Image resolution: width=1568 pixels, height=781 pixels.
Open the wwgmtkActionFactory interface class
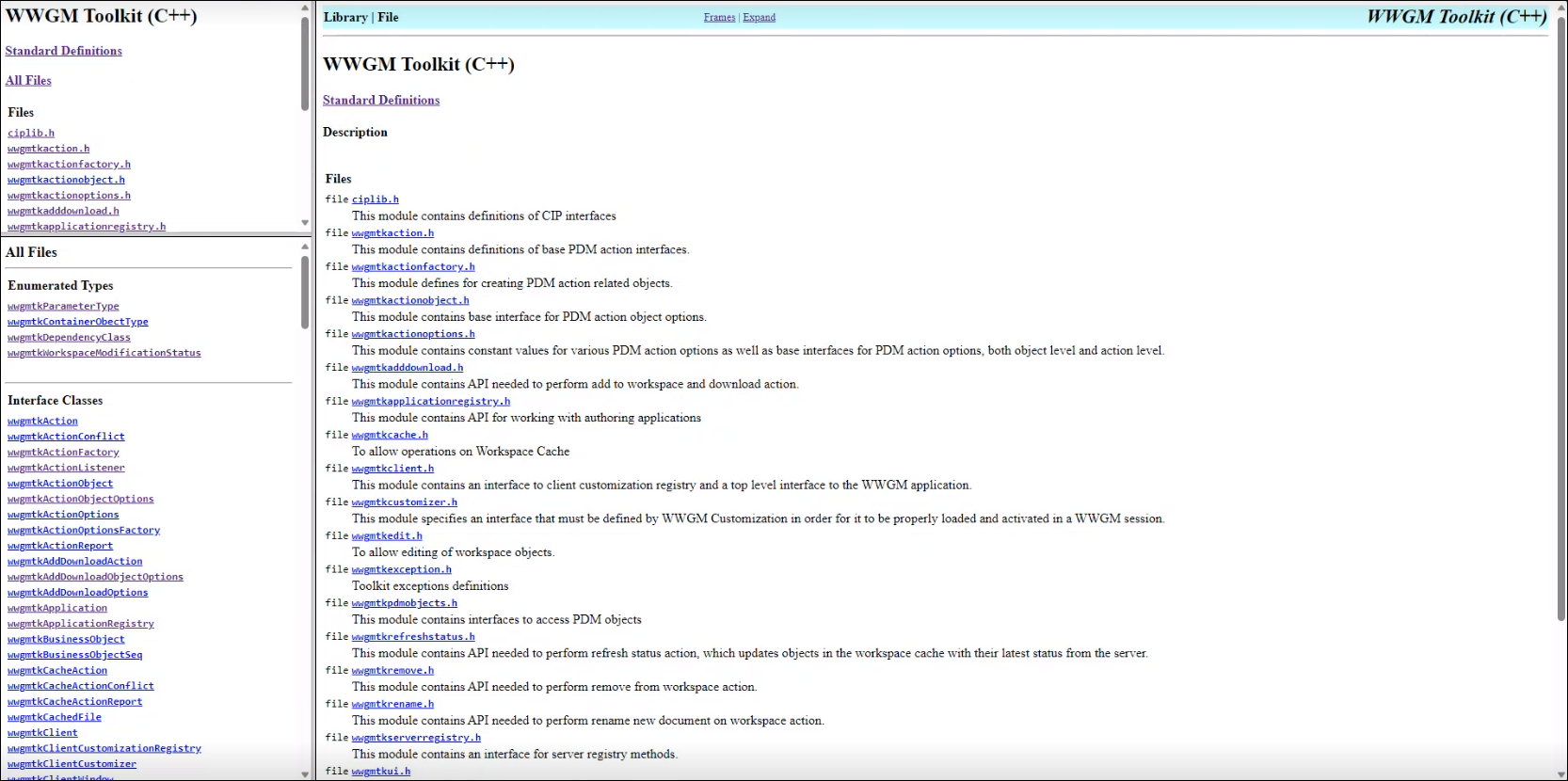click(x=63, y=453)
